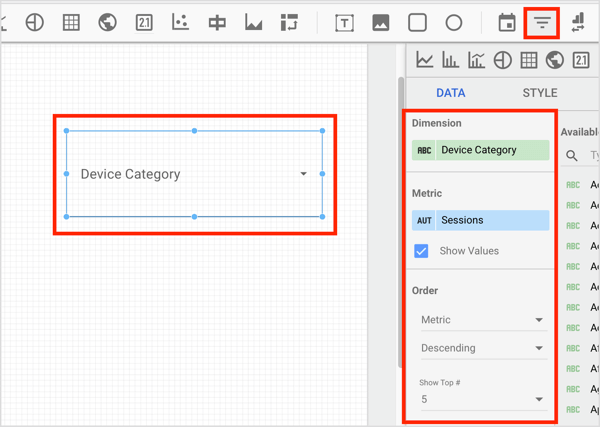Add a scatter chart from toolbar
This screenshot has height=427, width=600.
[180, 22]
